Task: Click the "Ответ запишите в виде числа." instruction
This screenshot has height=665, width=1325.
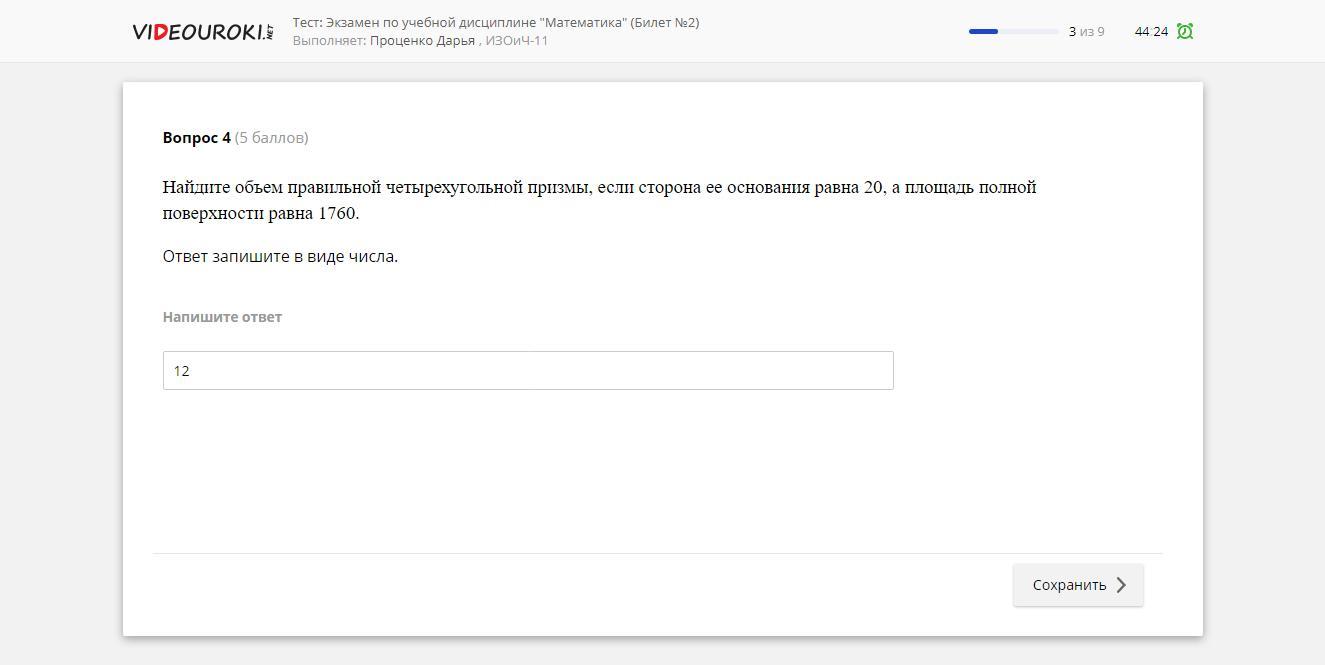Action: point(280,256)
